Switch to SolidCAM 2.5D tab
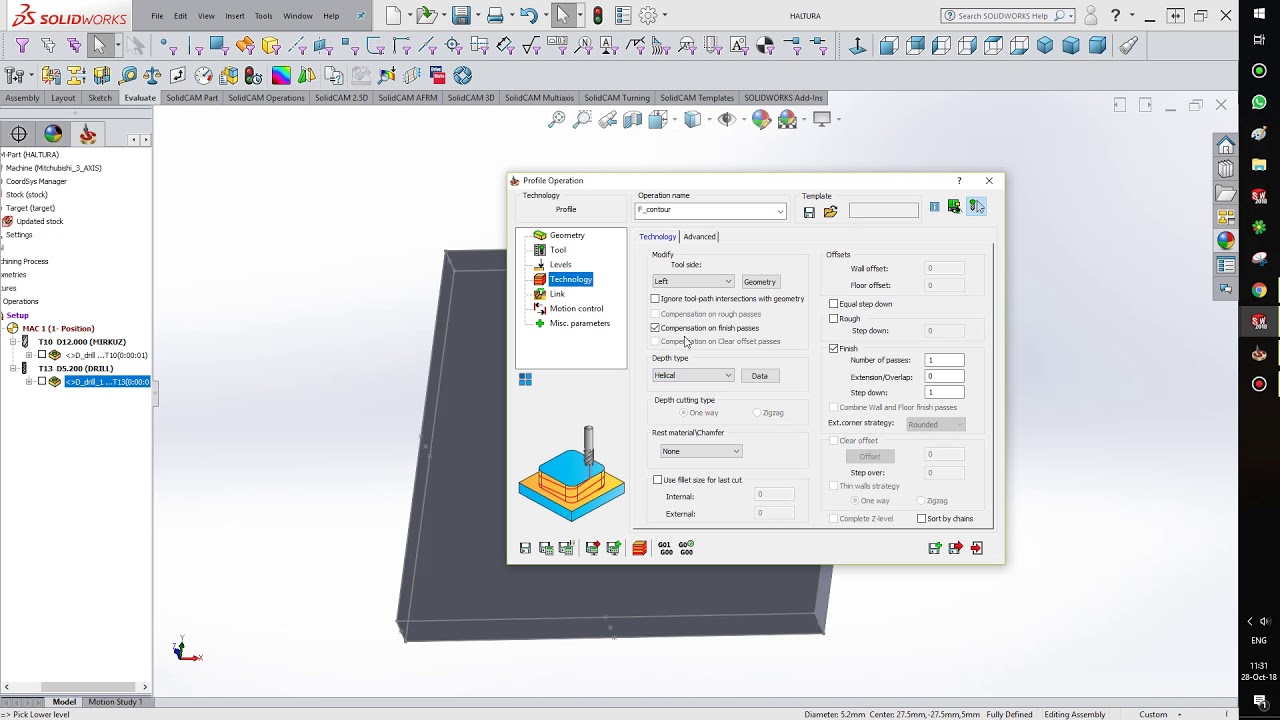 click(341, 98)
